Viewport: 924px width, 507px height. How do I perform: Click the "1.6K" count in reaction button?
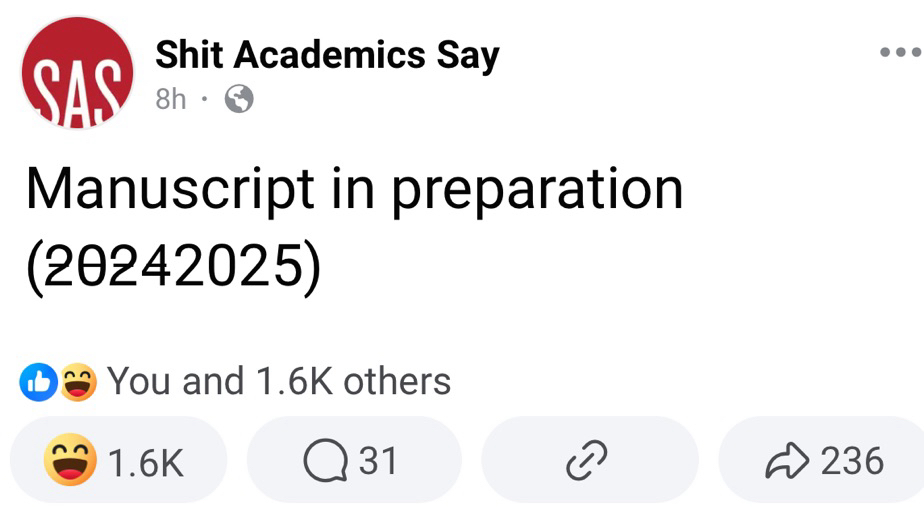145,462
